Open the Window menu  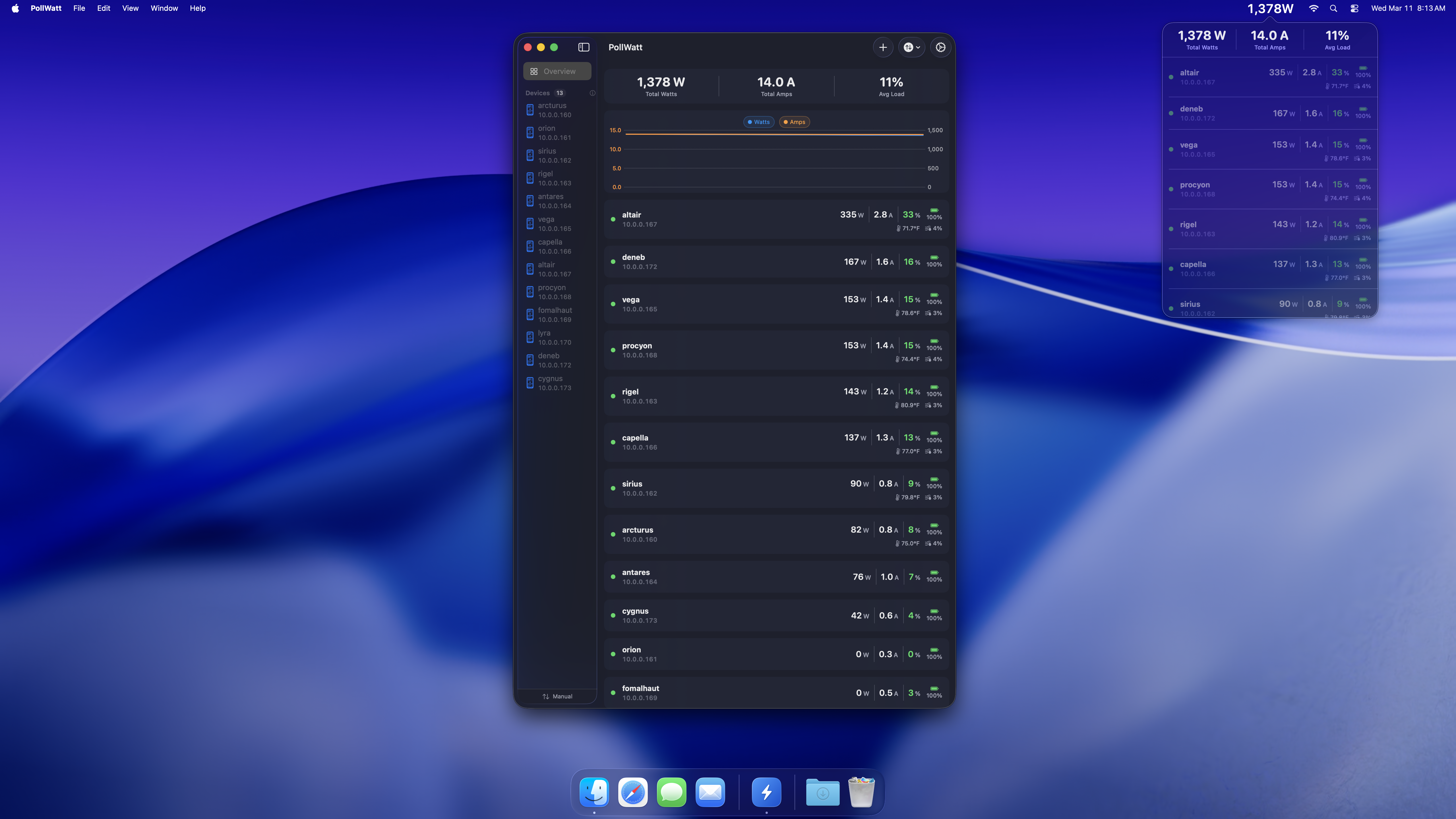[x=164, y=8]
